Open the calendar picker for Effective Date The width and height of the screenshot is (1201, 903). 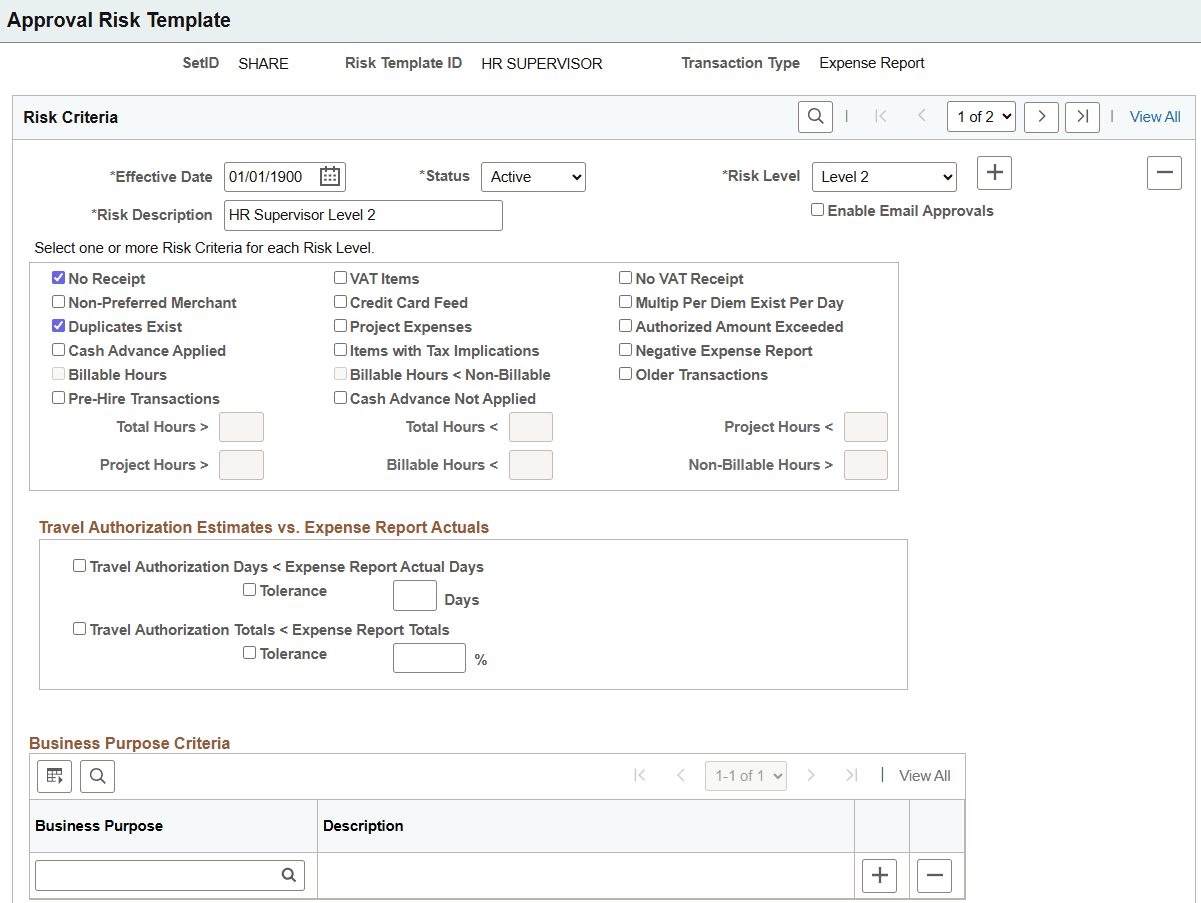click(x=330, y=176)
